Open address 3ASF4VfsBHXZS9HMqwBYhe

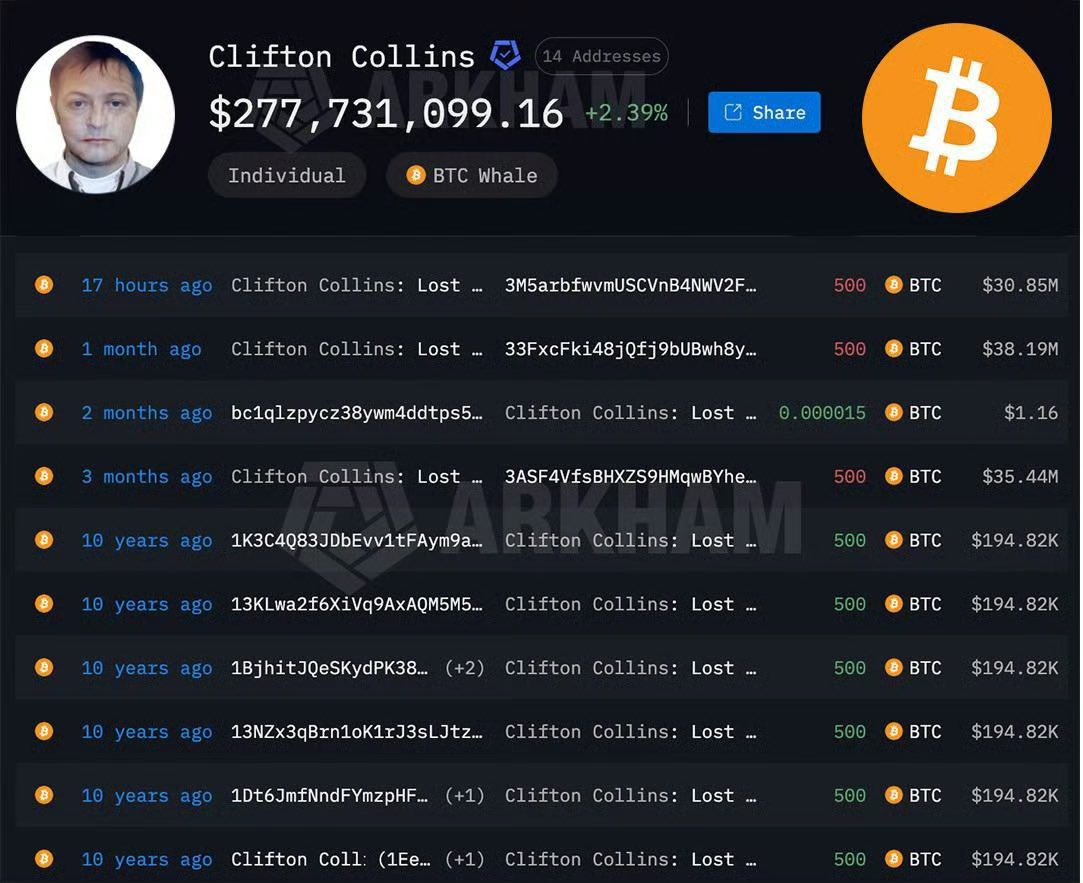(631, 477)
